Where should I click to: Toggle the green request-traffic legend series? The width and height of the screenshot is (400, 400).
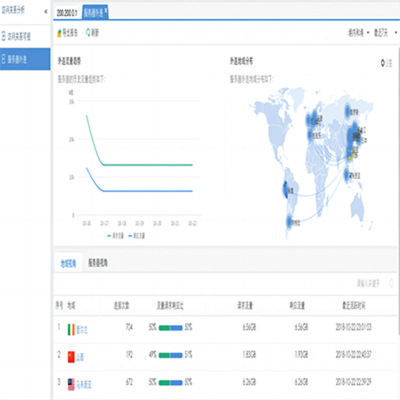tap(115, 236)
